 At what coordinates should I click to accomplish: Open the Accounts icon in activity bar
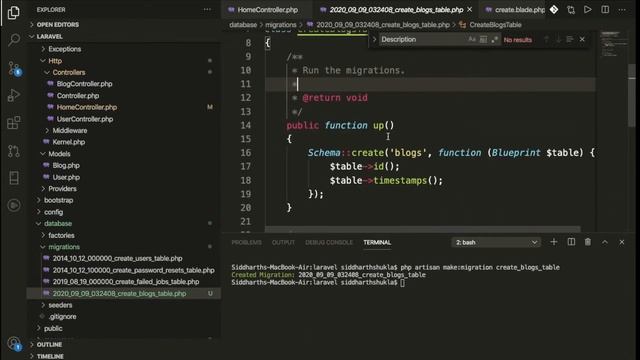tap(14, 343)
